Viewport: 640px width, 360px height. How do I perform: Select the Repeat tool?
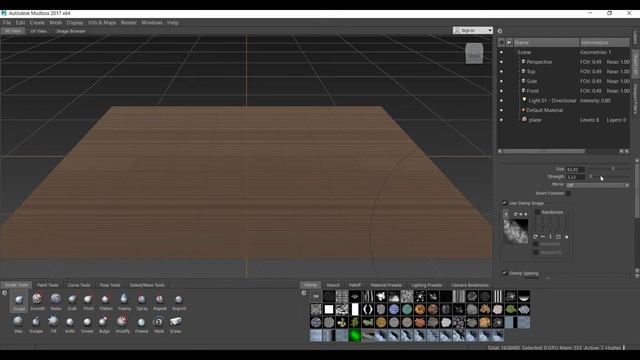pos(160,302)
